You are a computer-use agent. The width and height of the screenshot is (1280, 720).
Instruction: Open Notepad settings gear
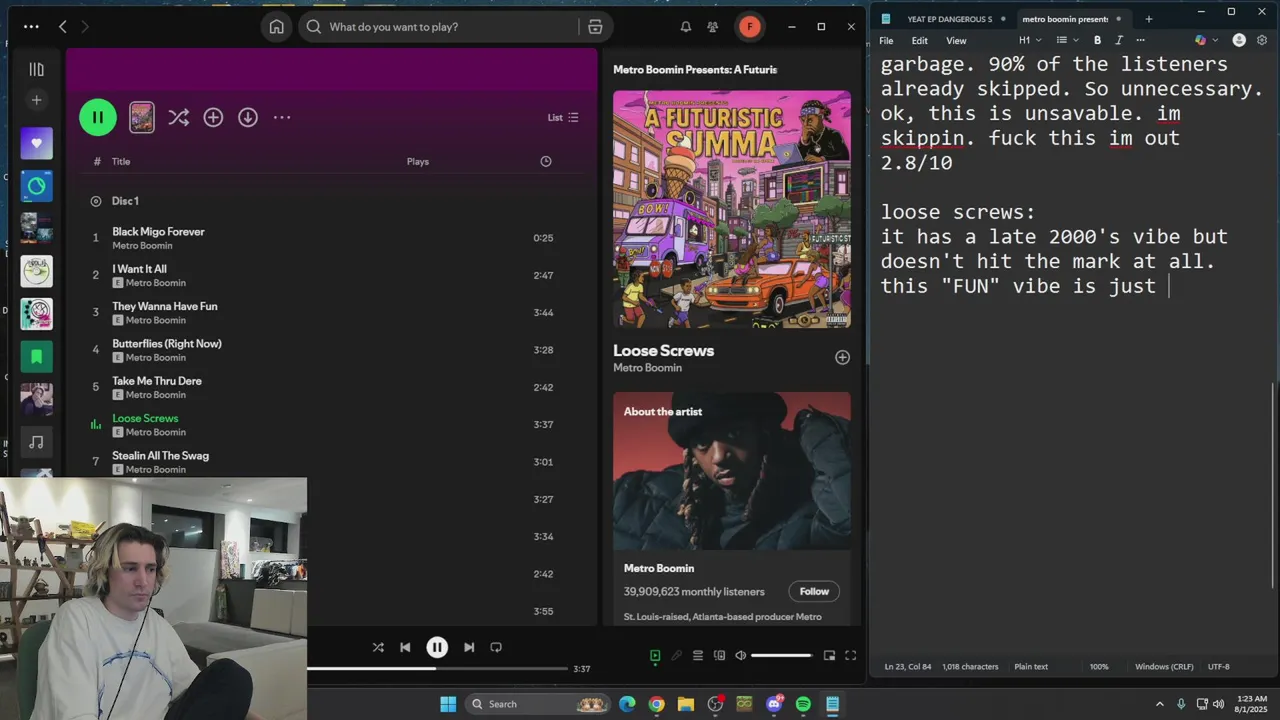[x=1262, y=41]
